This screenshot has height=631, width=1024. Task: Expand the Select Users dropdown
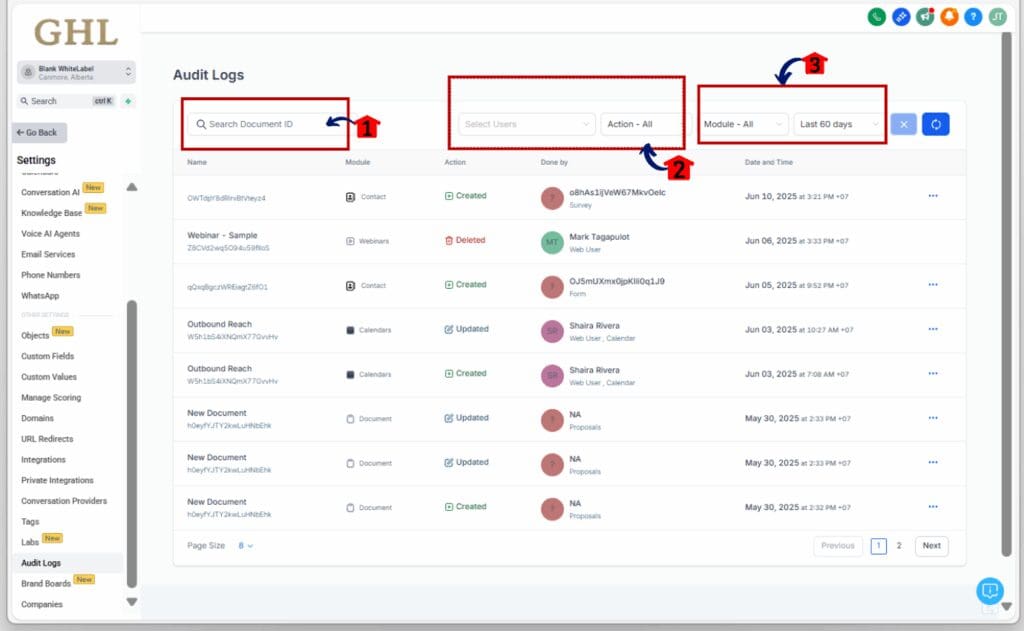[x=527, y=124]
